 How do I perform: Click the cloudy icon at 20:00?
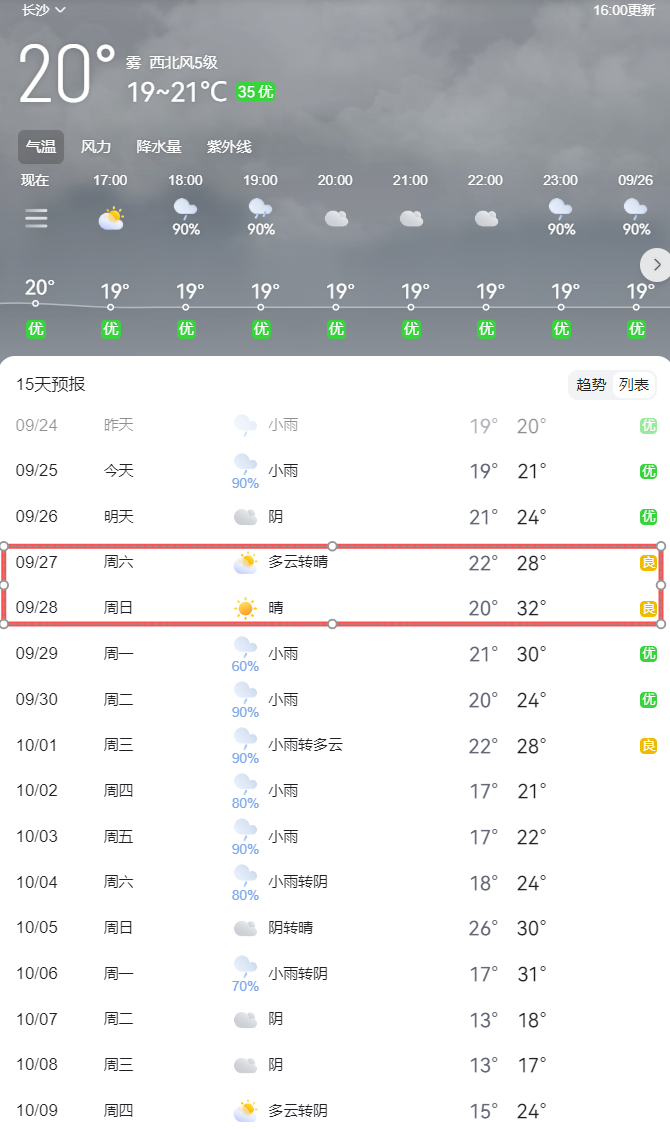(x=336, y=218)
